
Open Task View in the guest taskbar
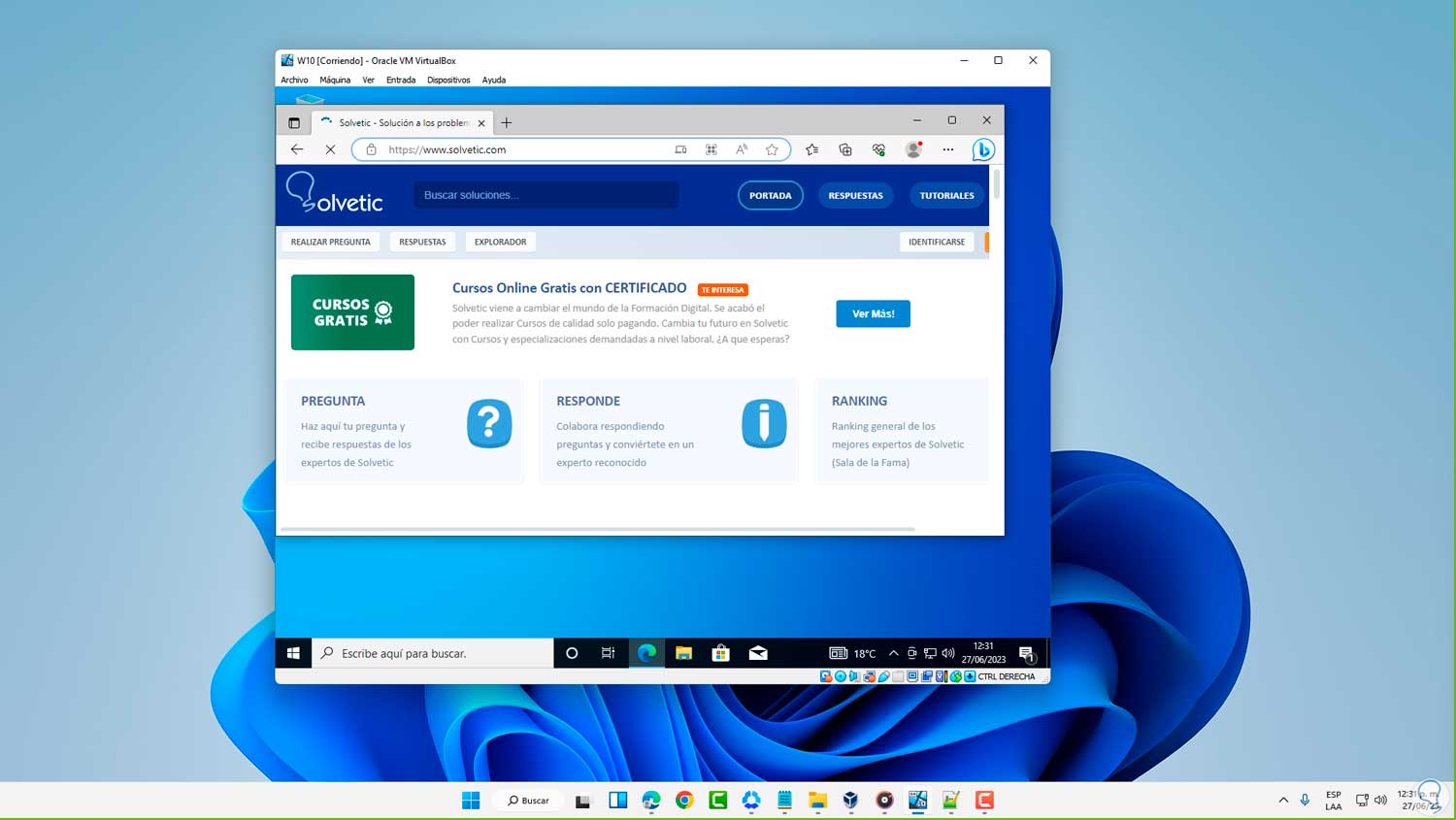pyautogui.click(x=609, y=653)
